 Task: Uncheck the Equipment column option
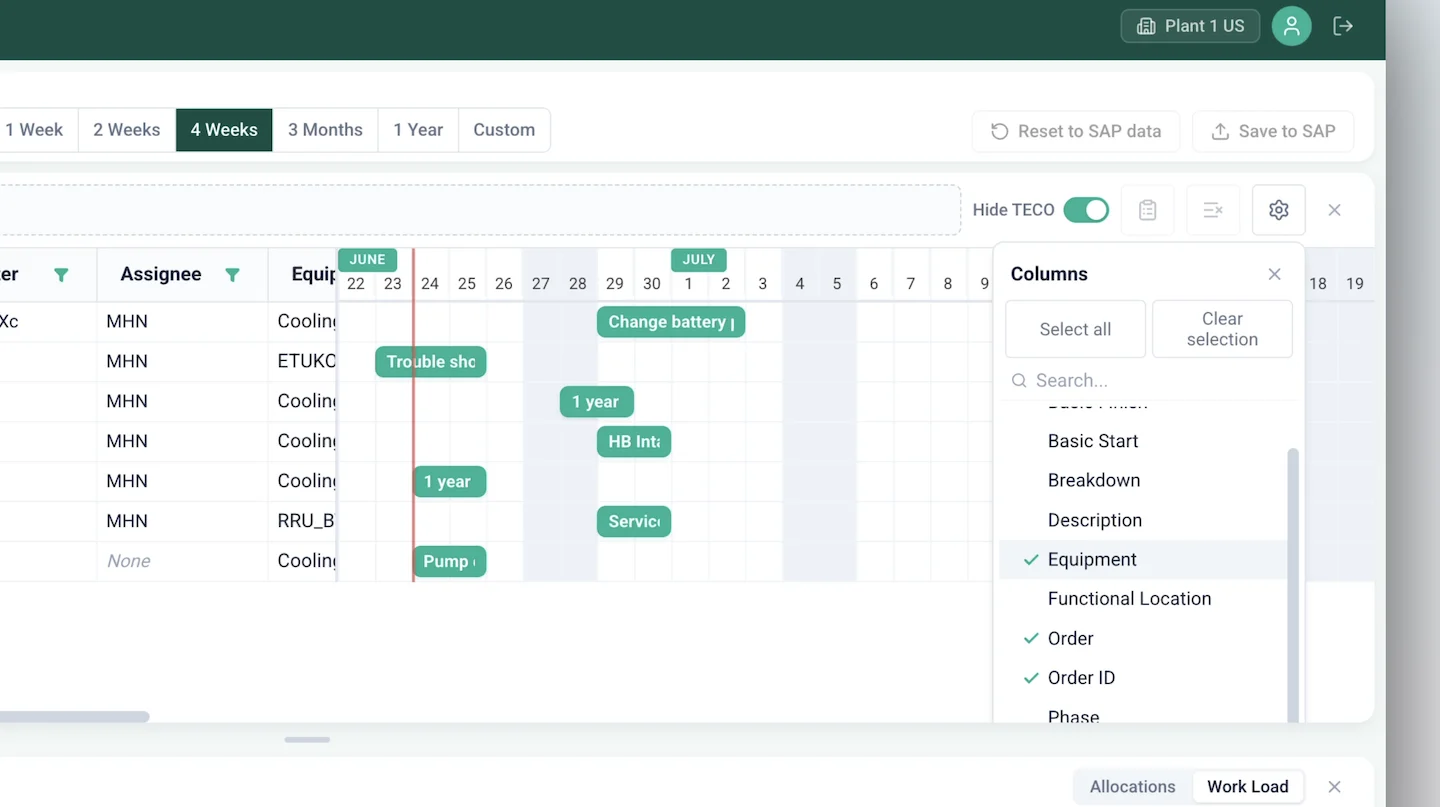(1143, 560)
